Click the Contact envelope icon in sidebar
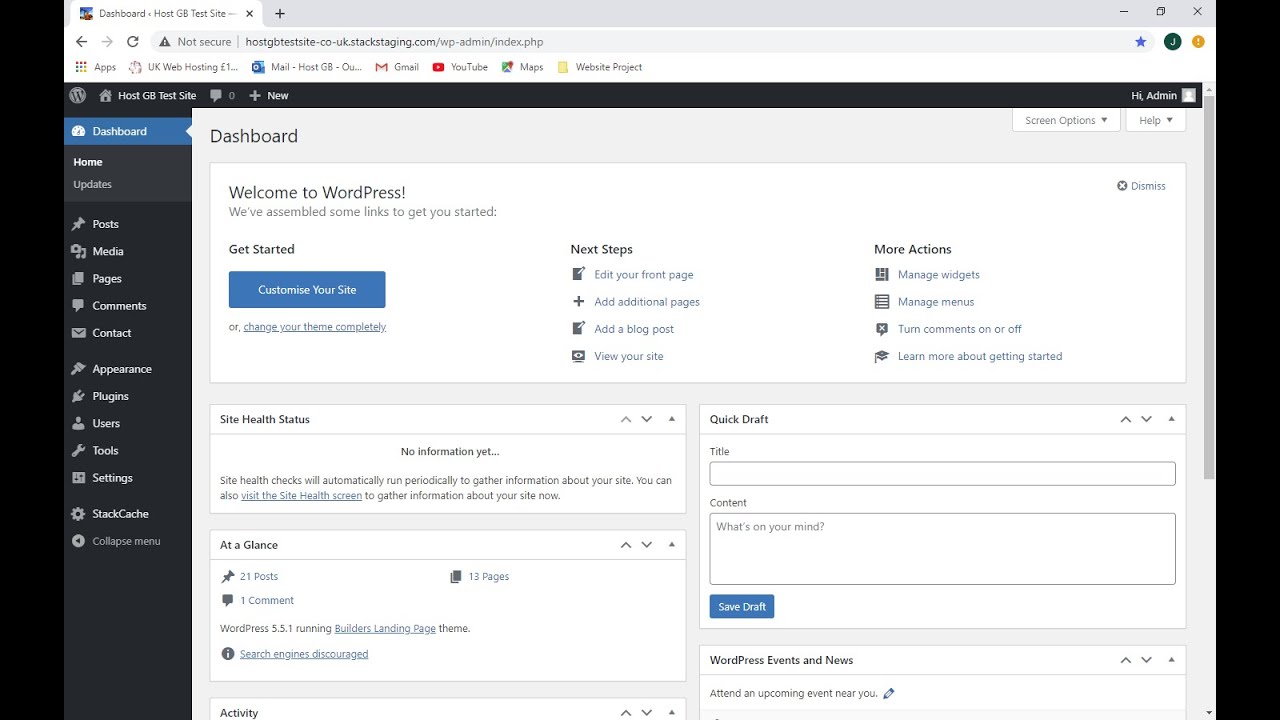The image size is (1280, 720). 78,333
